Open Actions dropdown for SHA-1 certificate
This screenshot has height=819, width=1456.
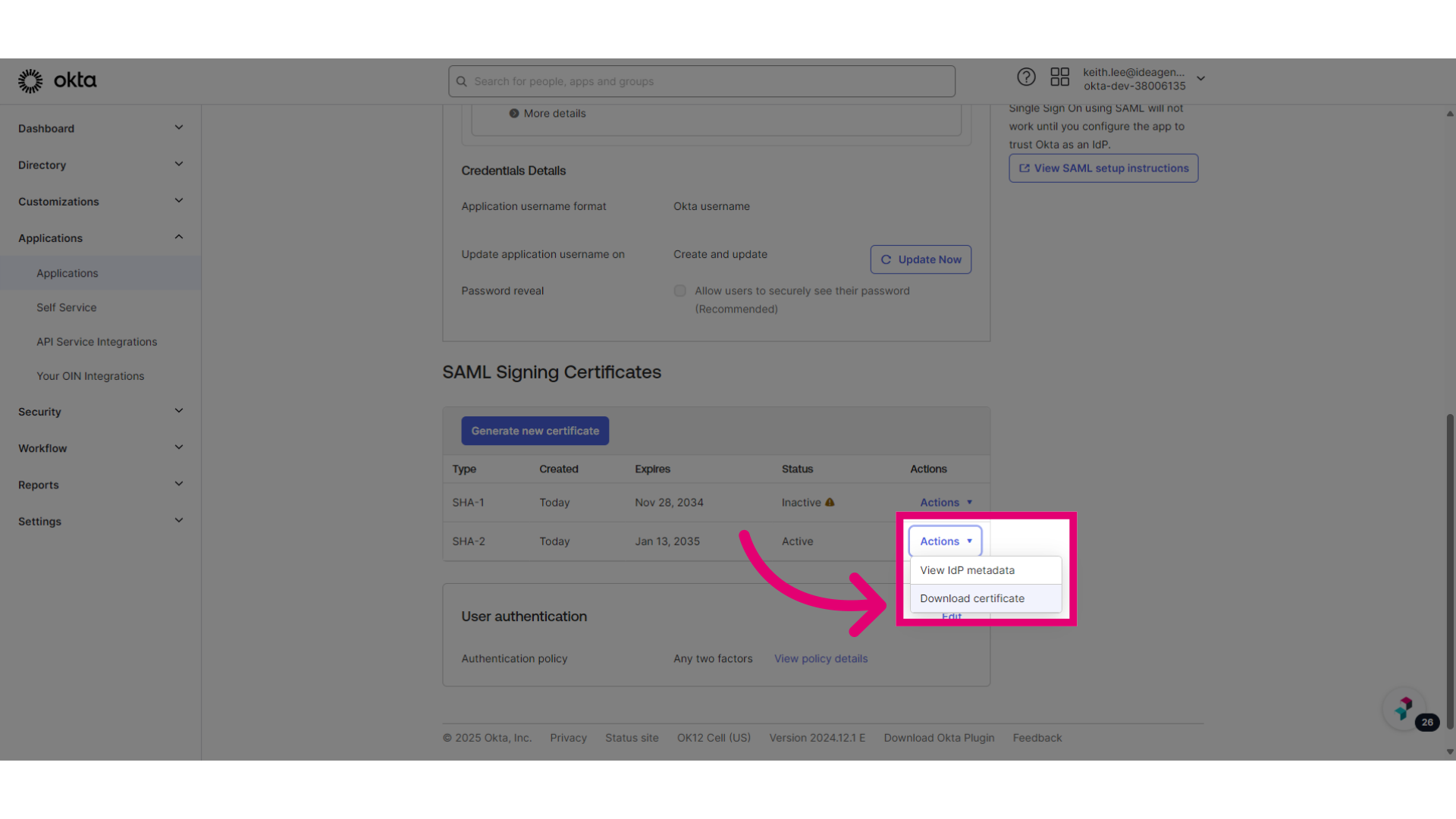[x=946, y=502]
